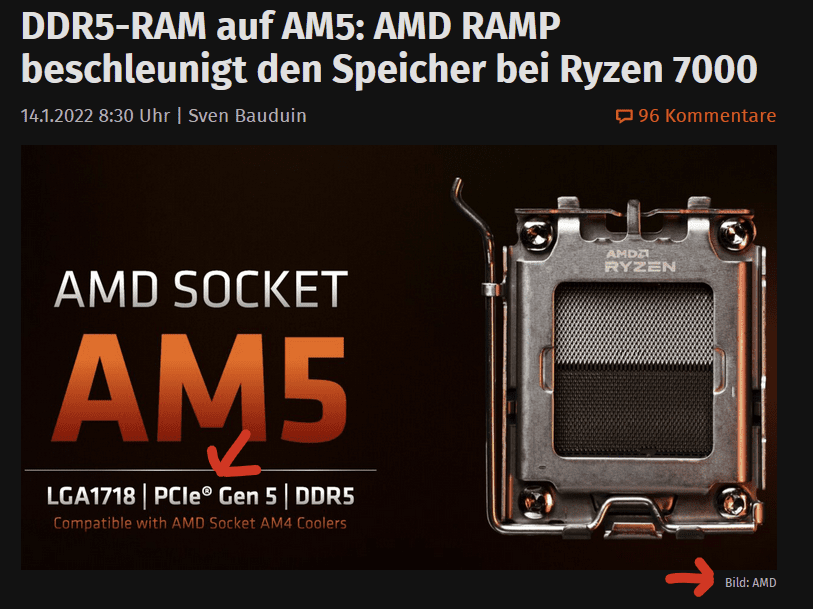Click the bottom-right socket screw
The height and width of the screenshot is (609, 813).
(732, 502)
